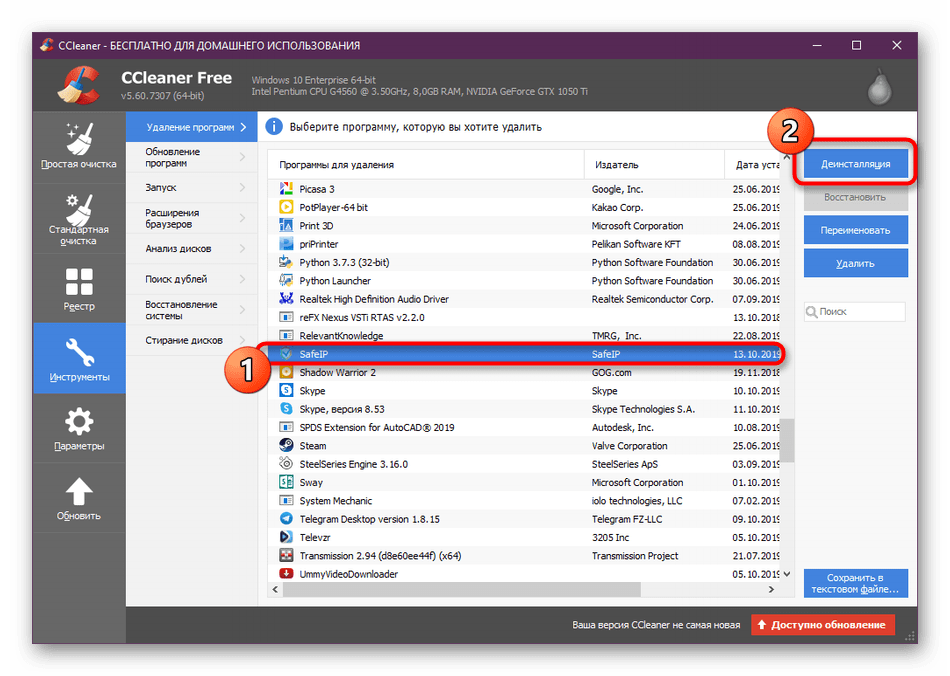The height and width of the screenshot is (676, 950).
Task: Click the Steam icon
Action: (x=286, y=446)
